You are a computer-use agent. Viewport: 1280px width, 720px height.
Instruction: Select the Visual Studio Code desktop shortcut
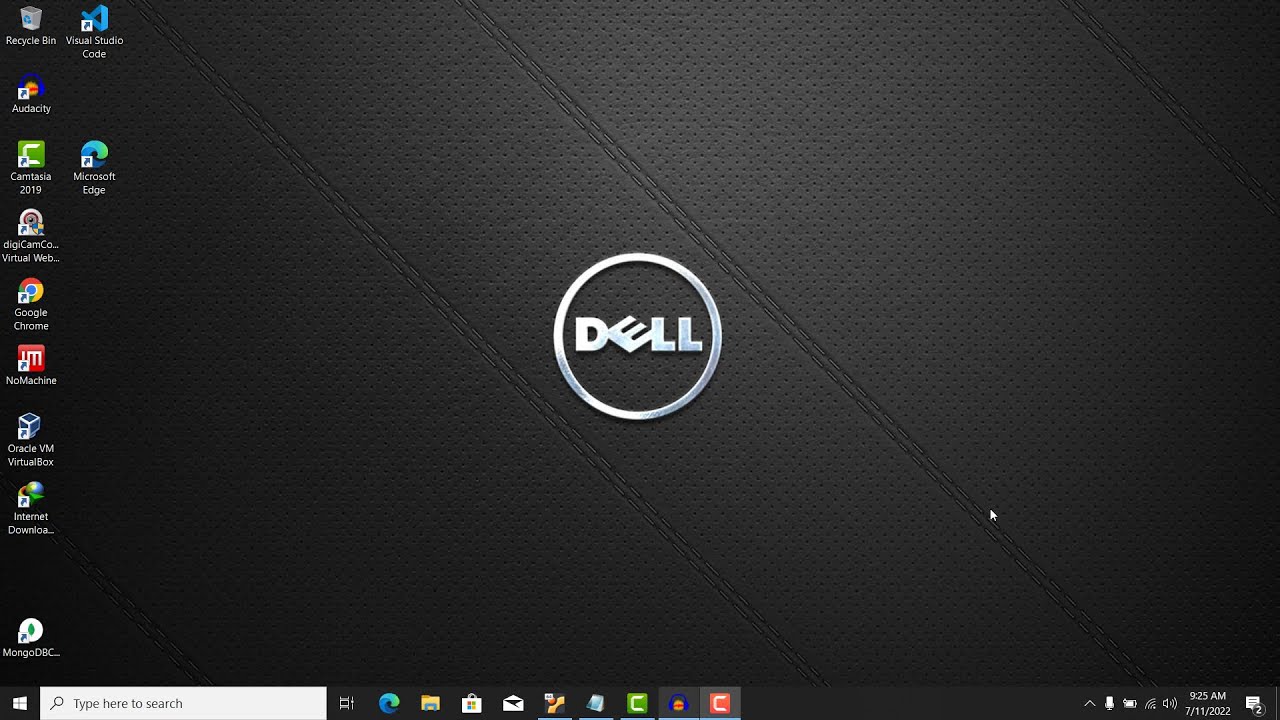click(94, 32)
